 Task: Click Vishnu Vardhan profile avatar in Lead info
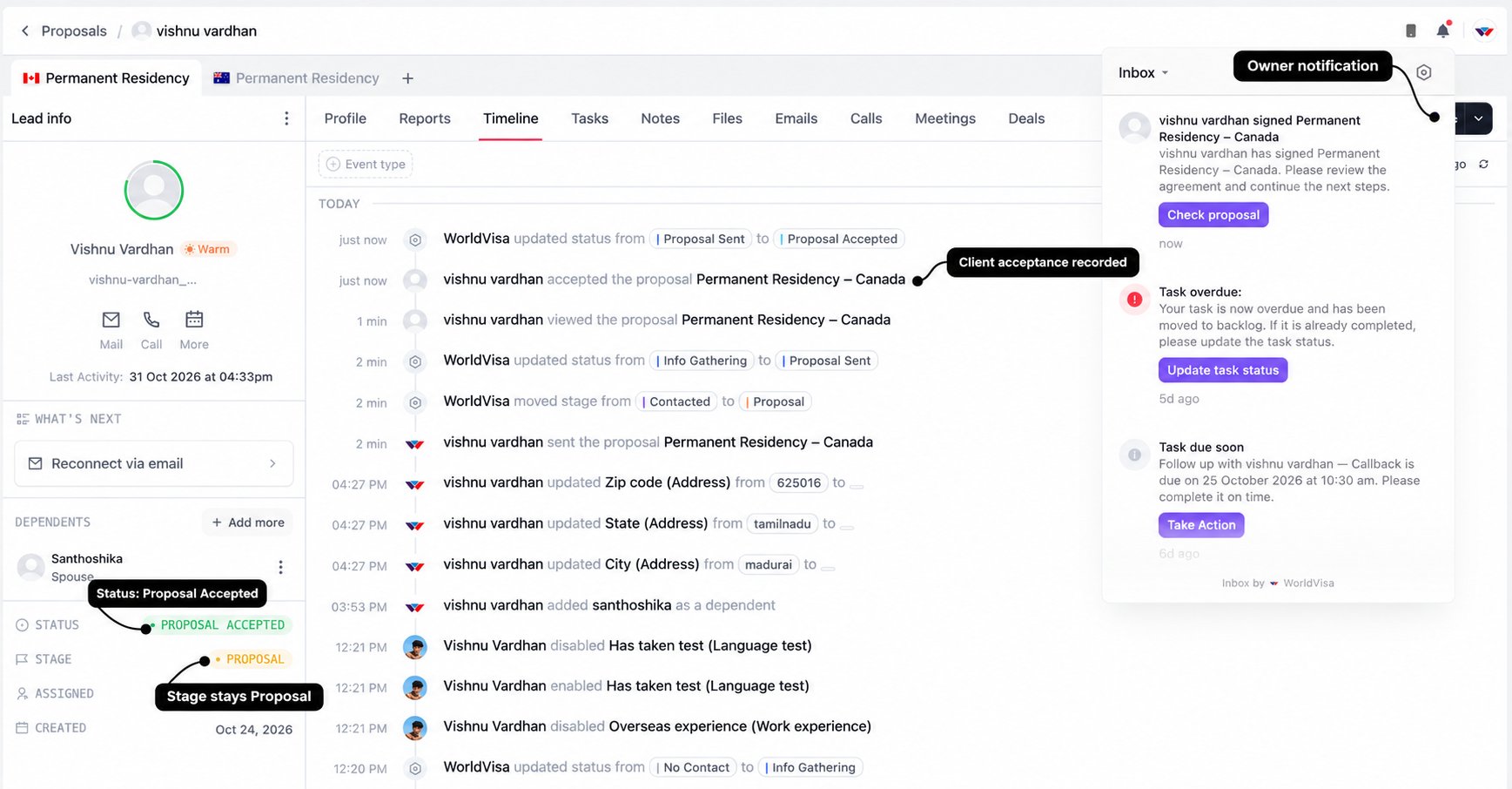[154, 190]
